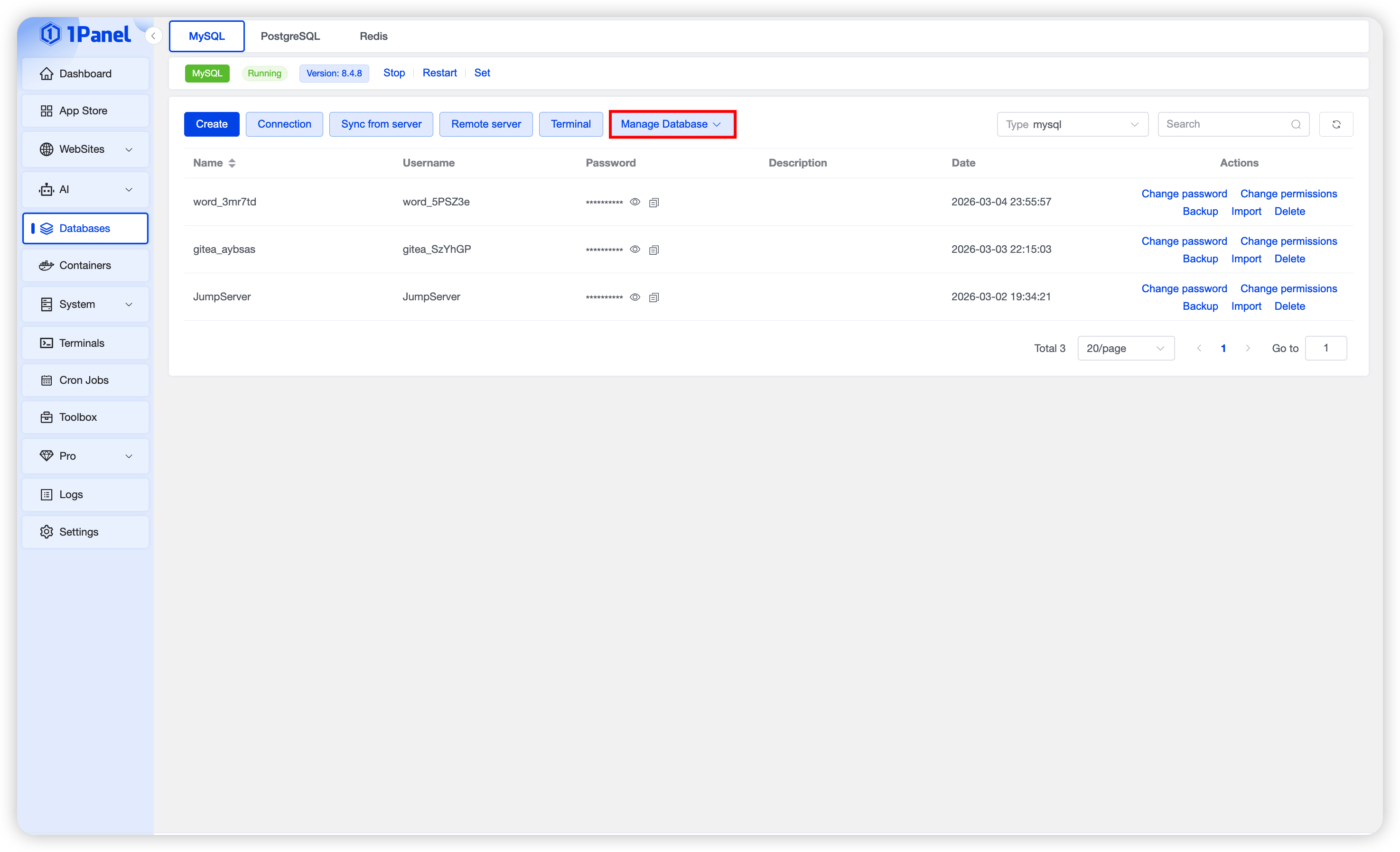Click the search magnifier icon
This screenshot has width=1400, height=852.
(1296, 124)
